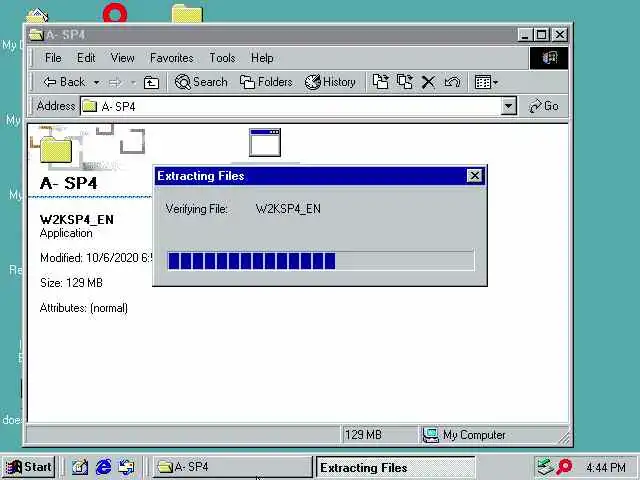
Task: Switch to the Extracting Files taskbar button
Action: coord(395,467)
